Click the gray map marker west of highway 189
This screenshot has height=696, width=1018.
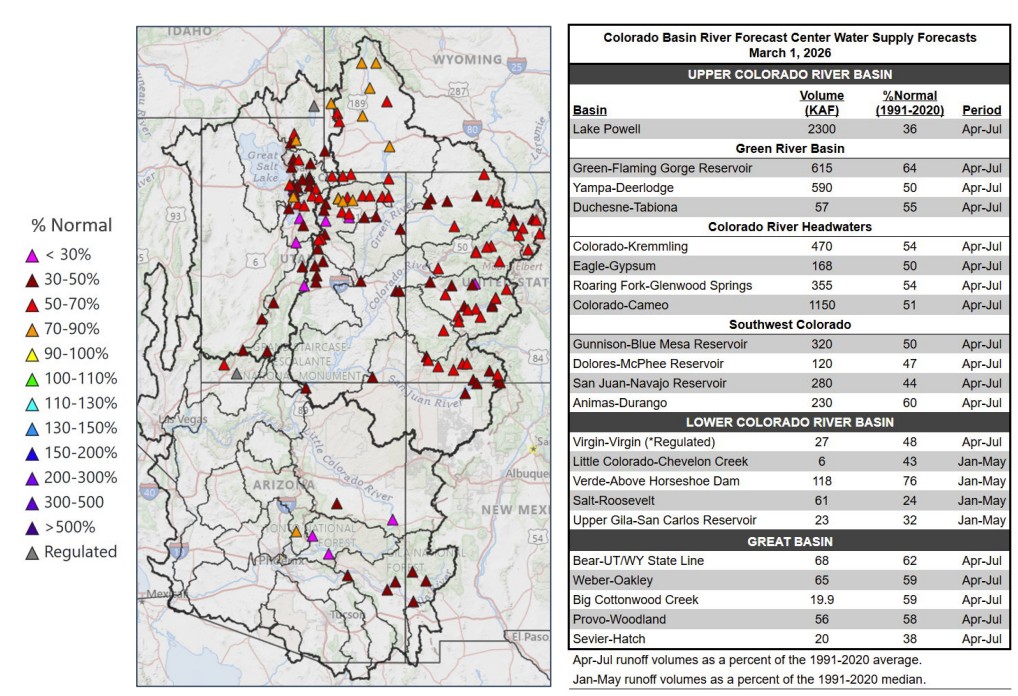pos(314,105)
